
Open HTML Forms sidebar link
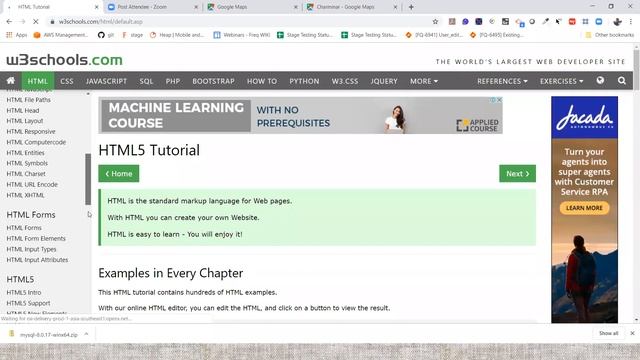pos(24,228)
